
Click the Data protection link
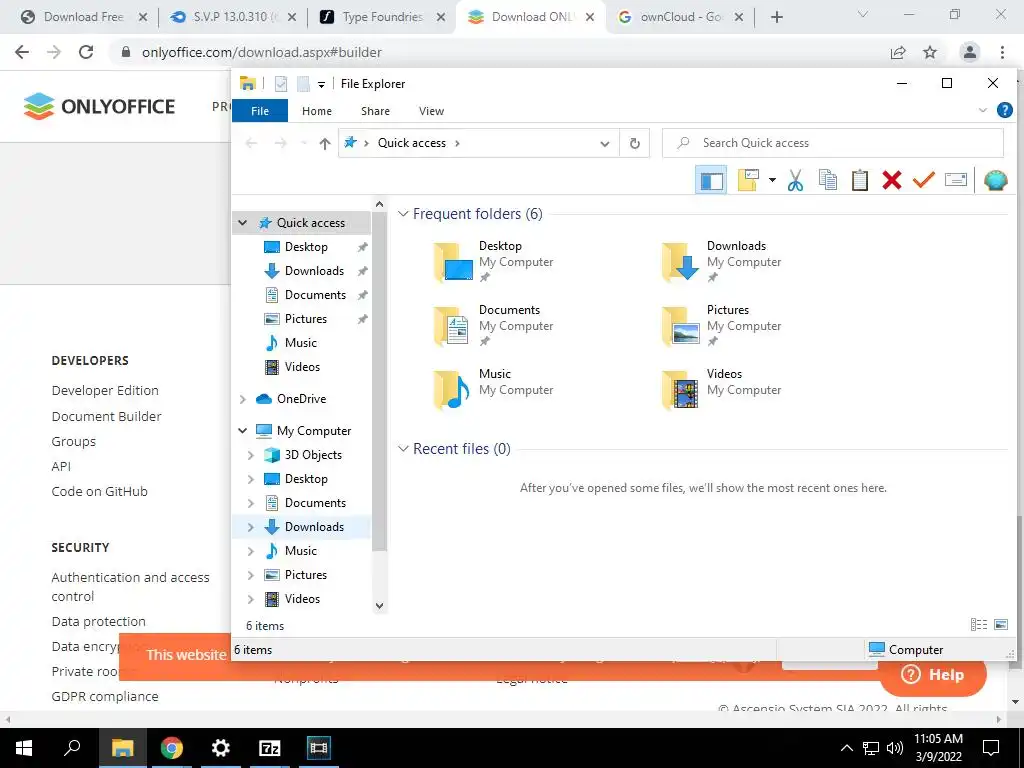(x=99, y=622)
